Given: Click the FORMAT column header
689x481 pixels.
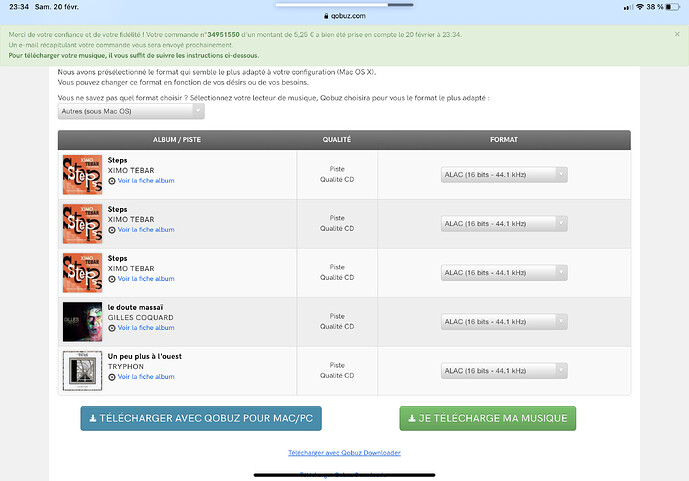Looking at the screenshot, I should [504, 140].
